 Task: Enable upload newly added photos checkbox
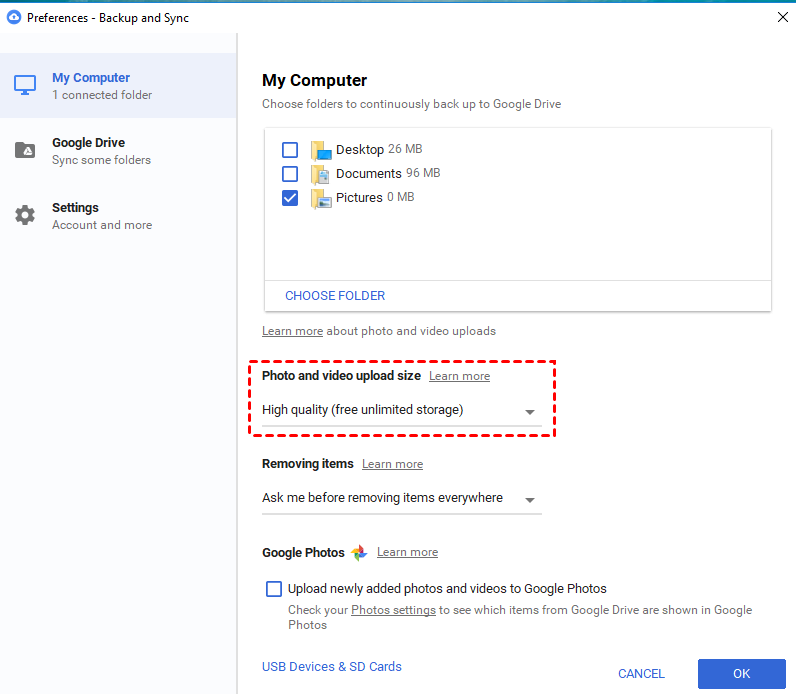pyautogui.click(x=274, y=589)
